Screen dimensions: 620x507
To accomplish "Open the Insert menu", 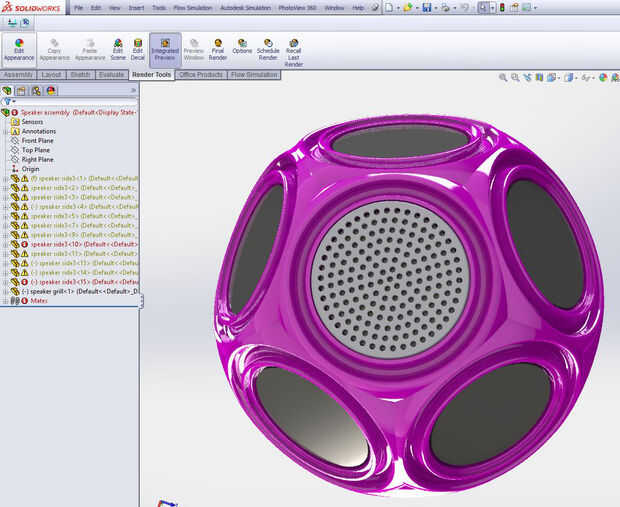I will [136, 8].
